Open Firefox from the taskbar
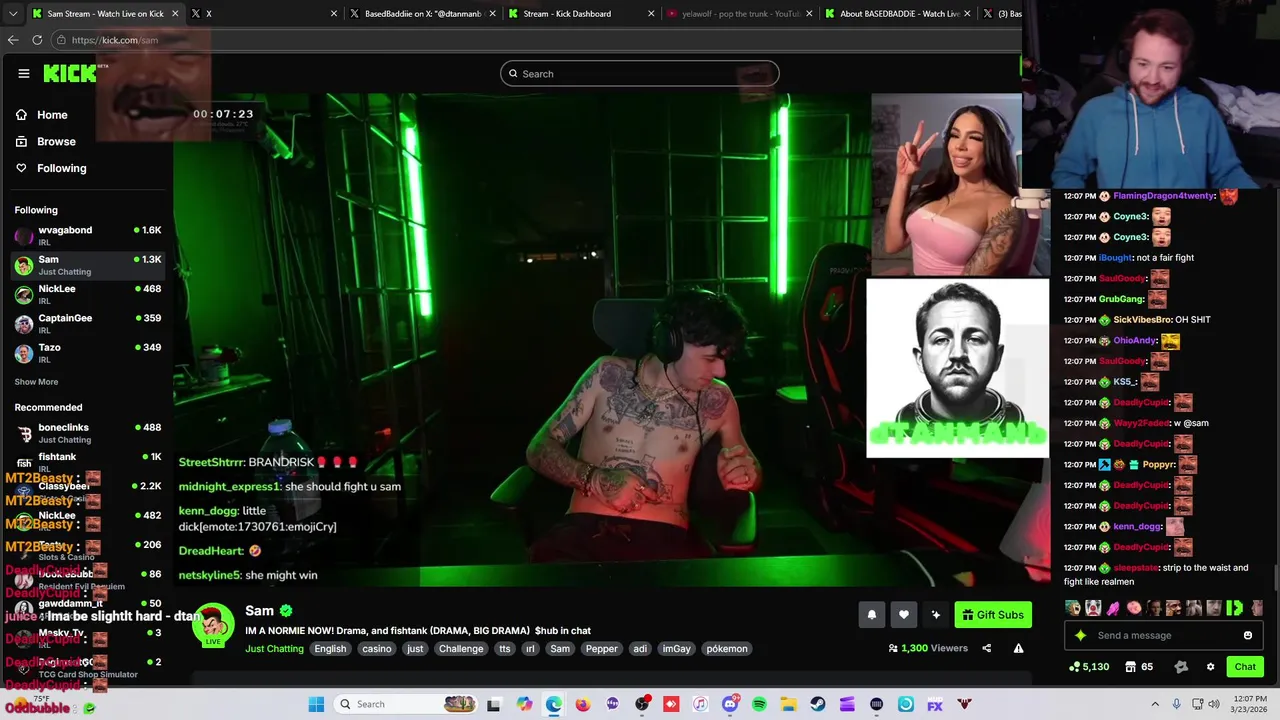This screenshot has height=720, width=1280. (x=583, y=704)
